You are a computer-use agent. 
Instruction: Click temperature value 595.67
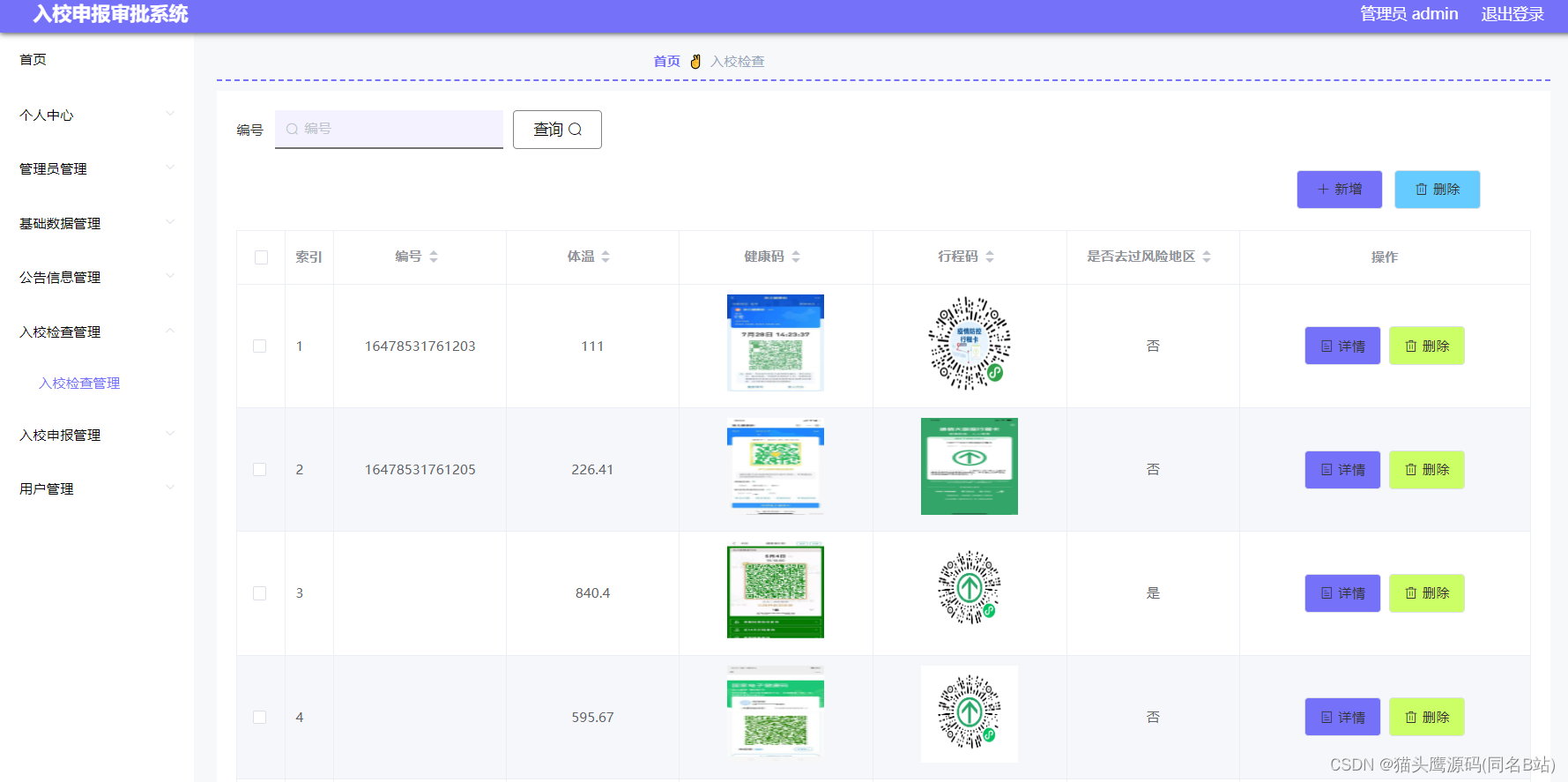592,717
